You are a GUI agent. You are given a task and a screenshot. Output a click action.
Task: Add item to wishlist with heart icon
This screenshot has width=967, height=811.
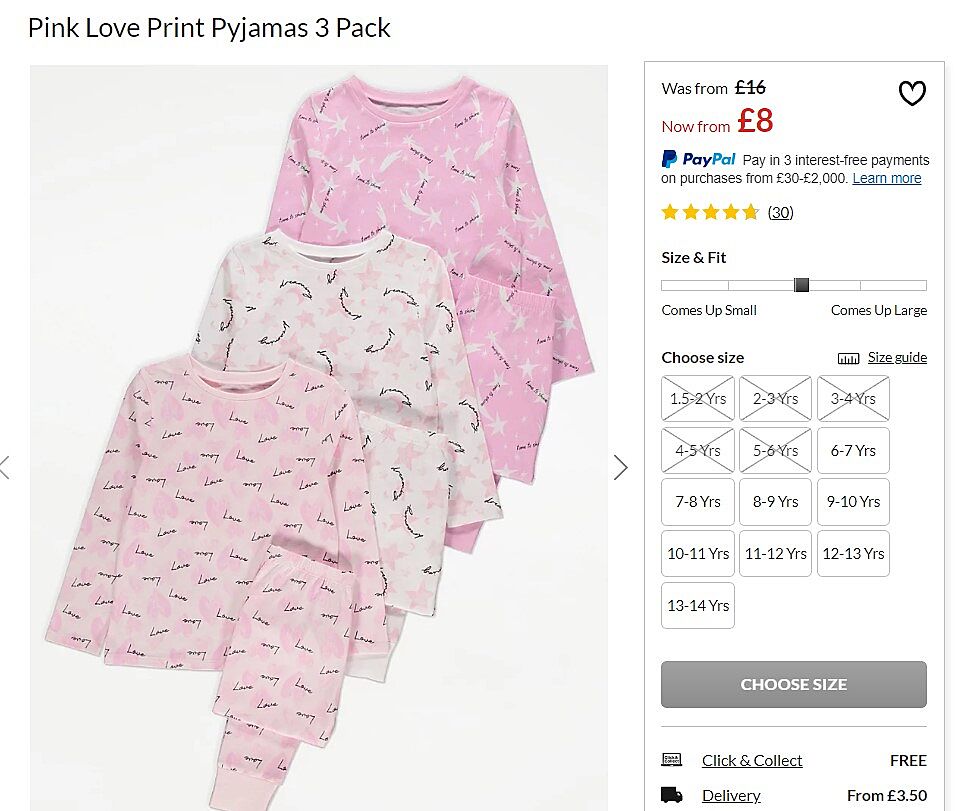pyautogui.click(x=911, y=94)
